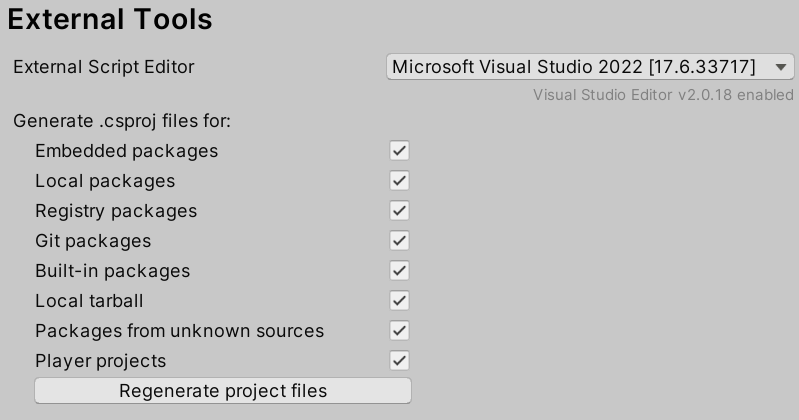Screen dimensions: 799x420
Task: Disable the Player projects checkbox
Action: tap(400, 361)
